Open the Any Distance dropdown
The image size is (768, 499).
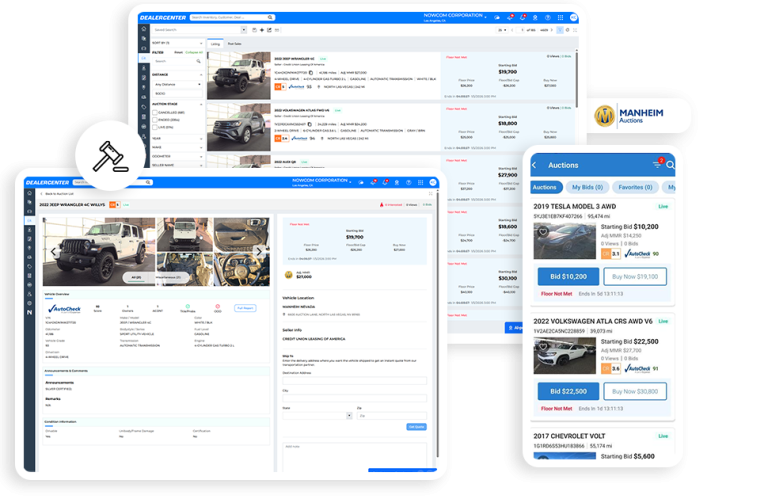coord(177,84)
